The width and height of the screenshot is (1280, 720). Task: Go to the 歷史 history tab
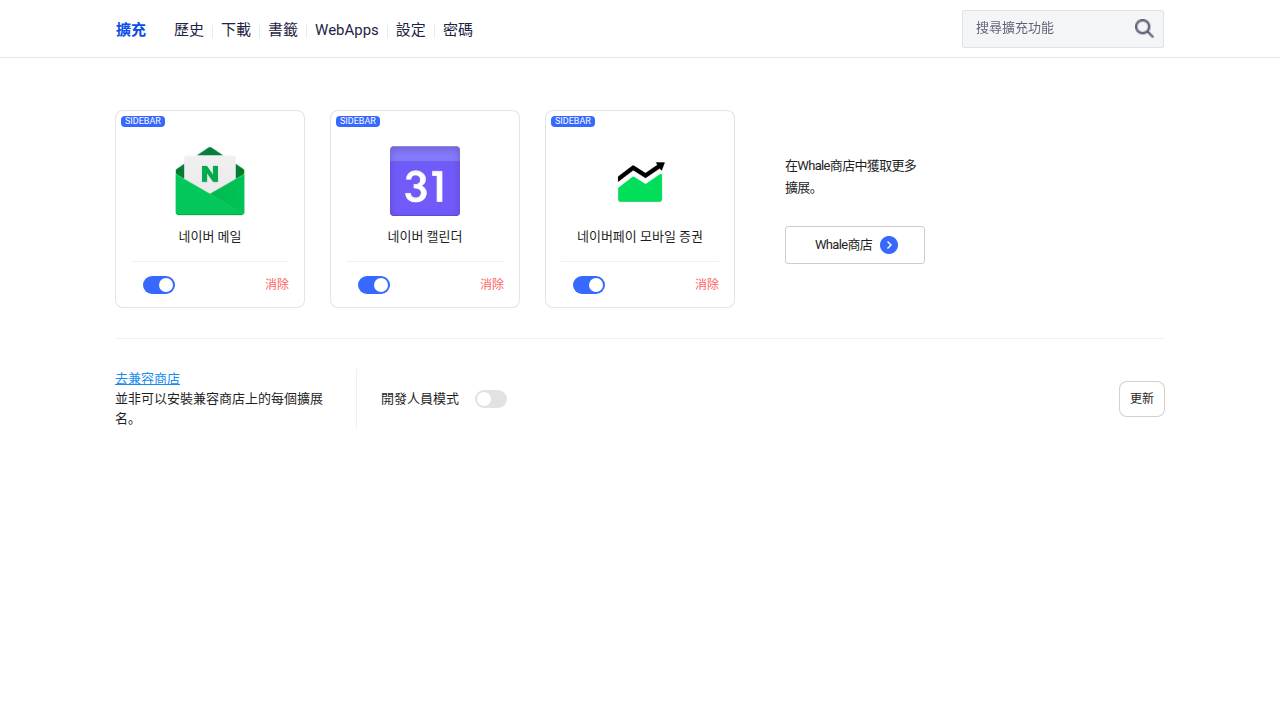[189, 30]
